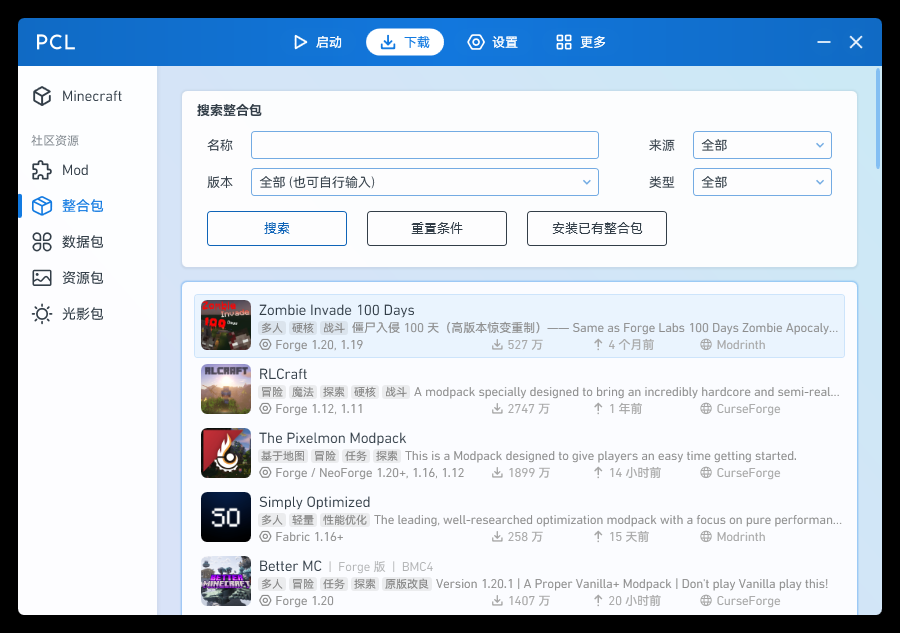Open the 版本 version combo box
900x633 pixels.
(x=425, y=182)
